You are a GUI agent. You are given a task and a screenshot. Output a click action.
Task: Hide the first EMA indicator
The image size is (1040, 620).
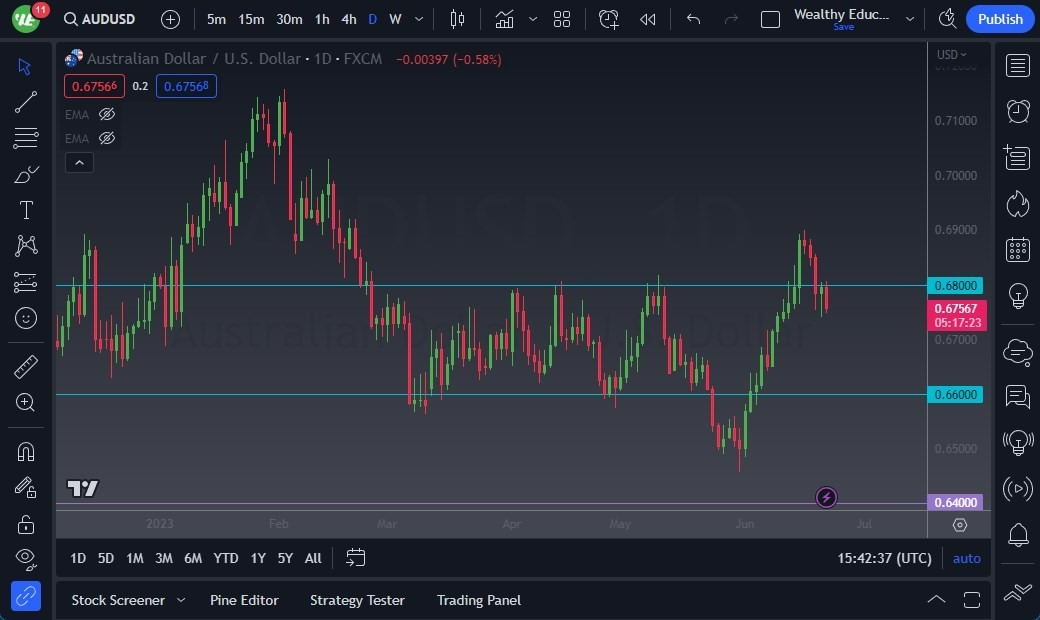[105, 114]
